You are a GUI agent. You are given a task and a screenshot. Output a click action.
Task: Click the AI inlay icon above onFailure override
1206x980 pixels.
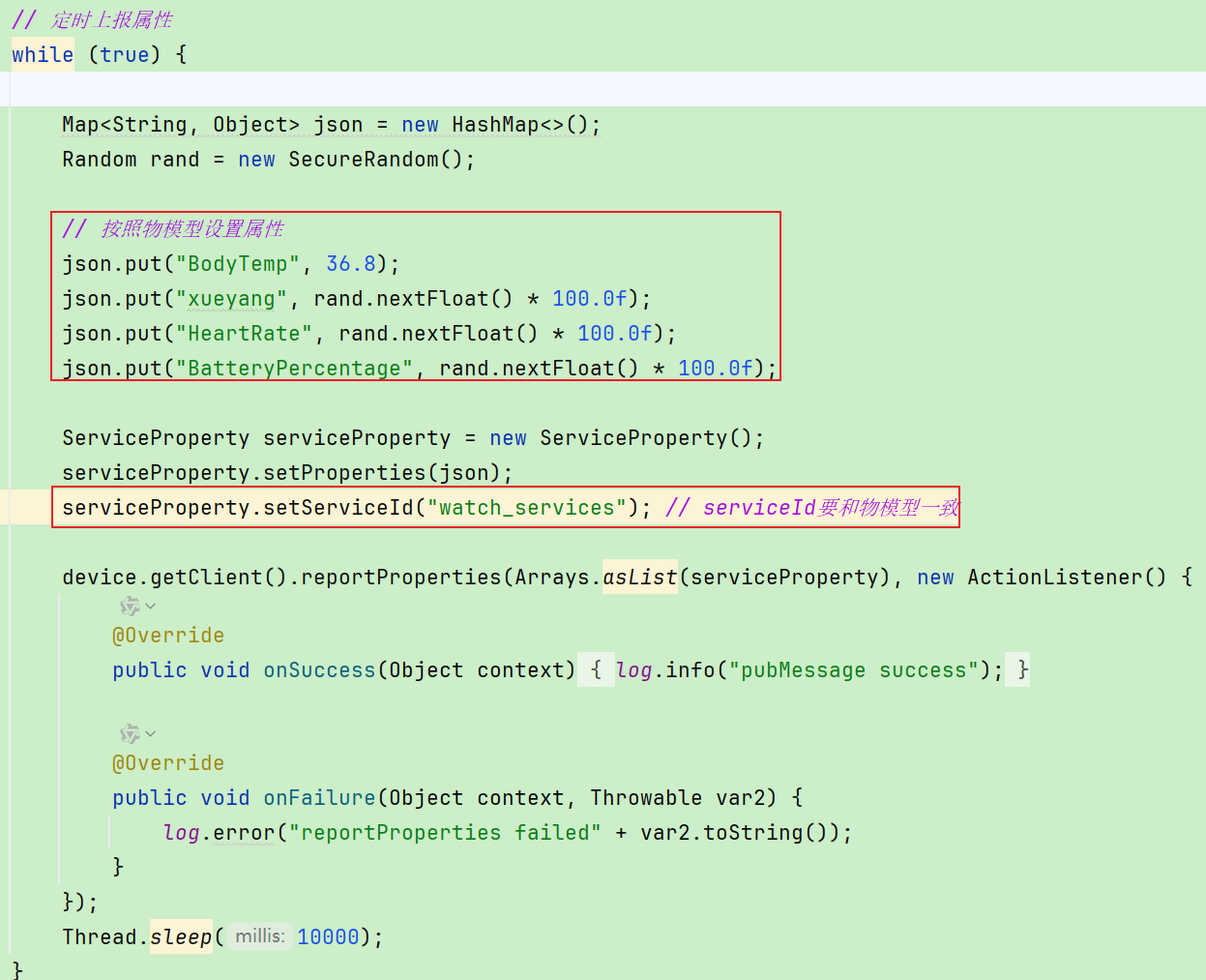tap(130, 734)
